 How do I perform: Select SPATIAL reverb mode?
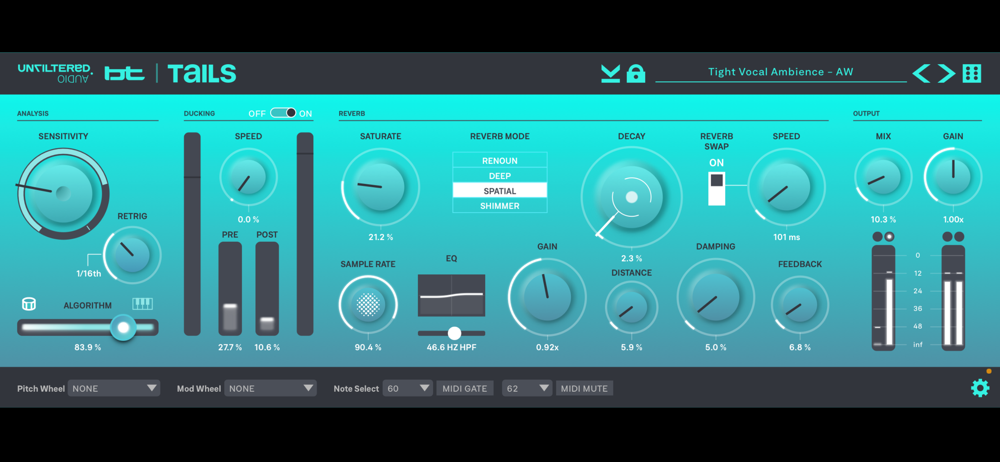pos(500,191)
